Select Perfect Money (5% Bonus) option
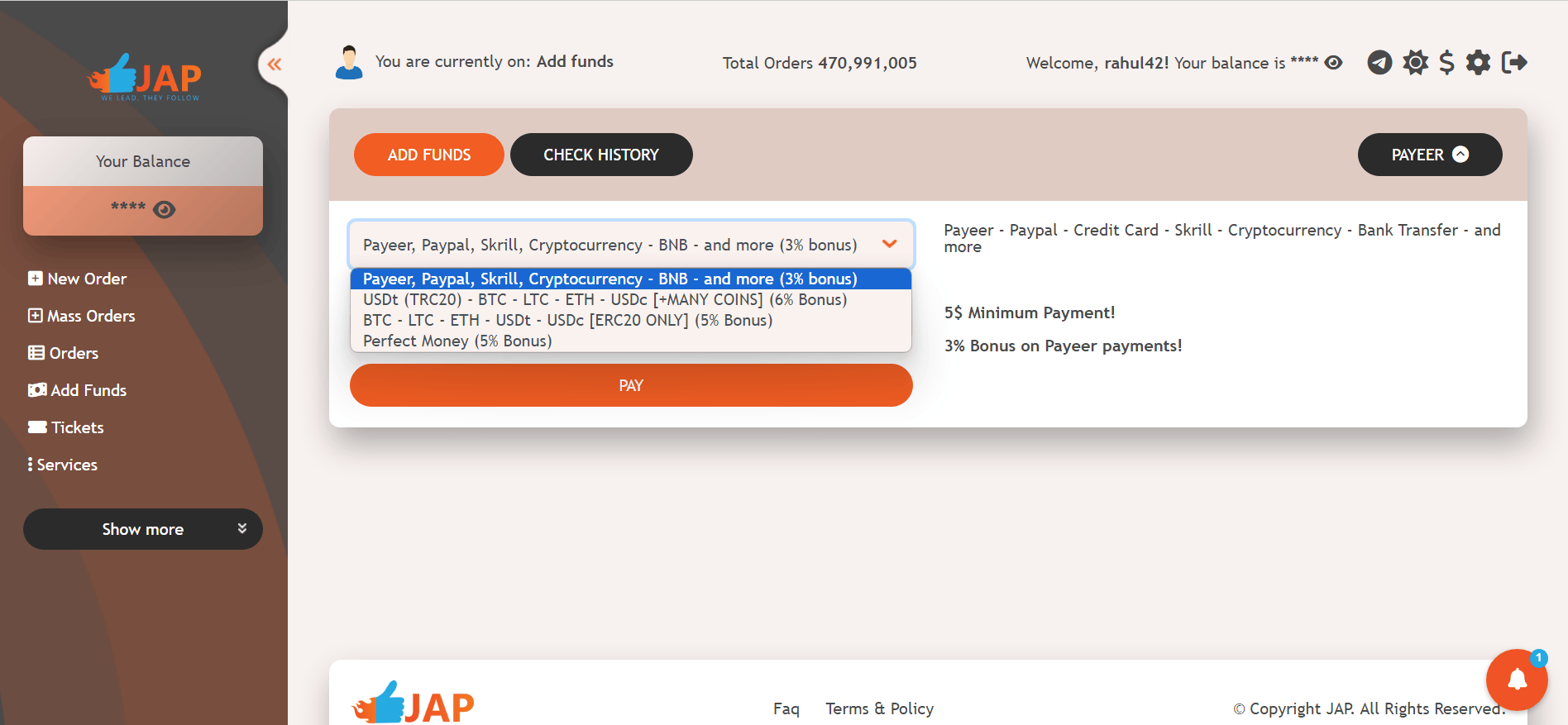The height and width of the screenshot is (725, 1568). (457, 341)
